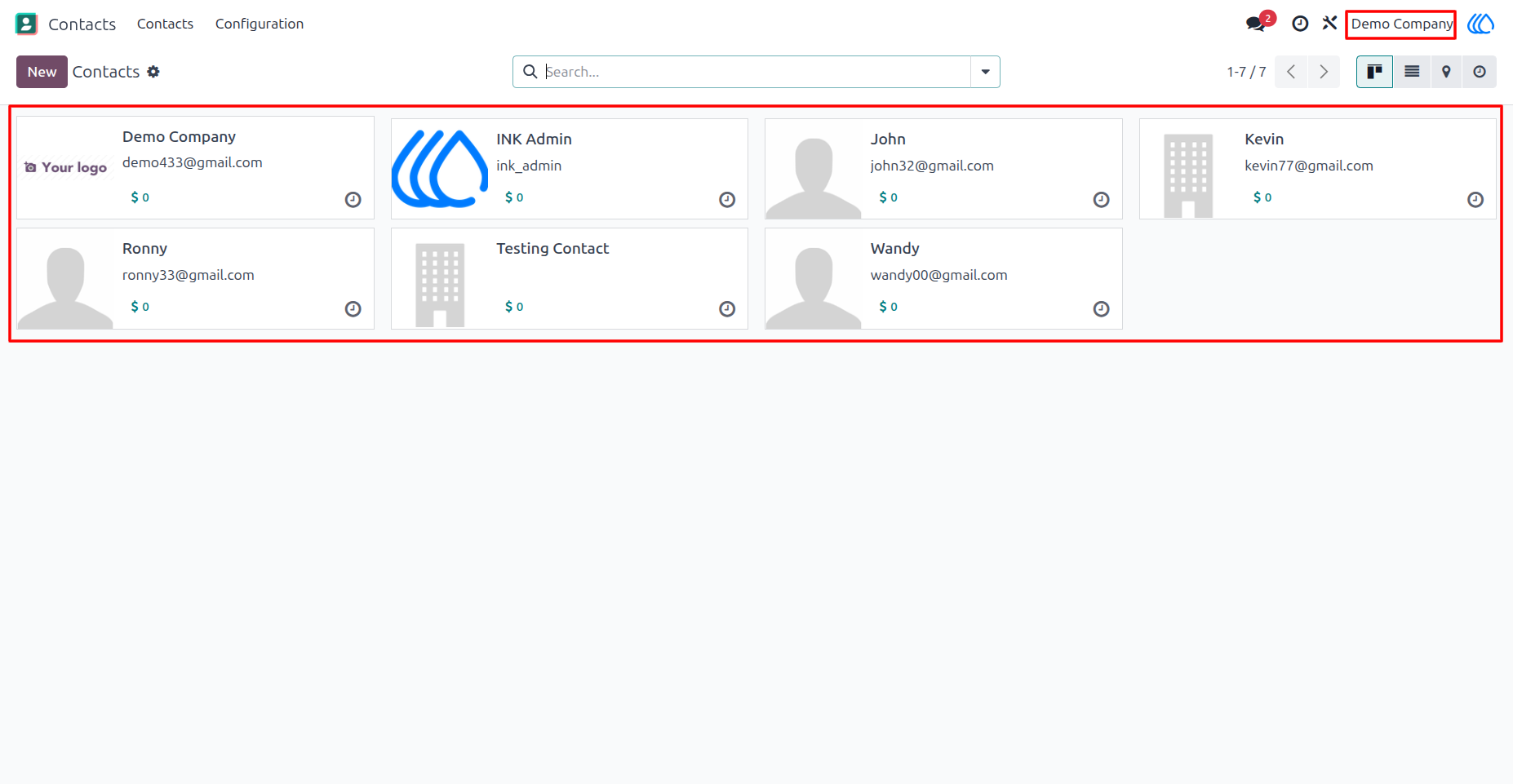
Task: Open activity clock on Demo Company card
Action: pos(353,200)
